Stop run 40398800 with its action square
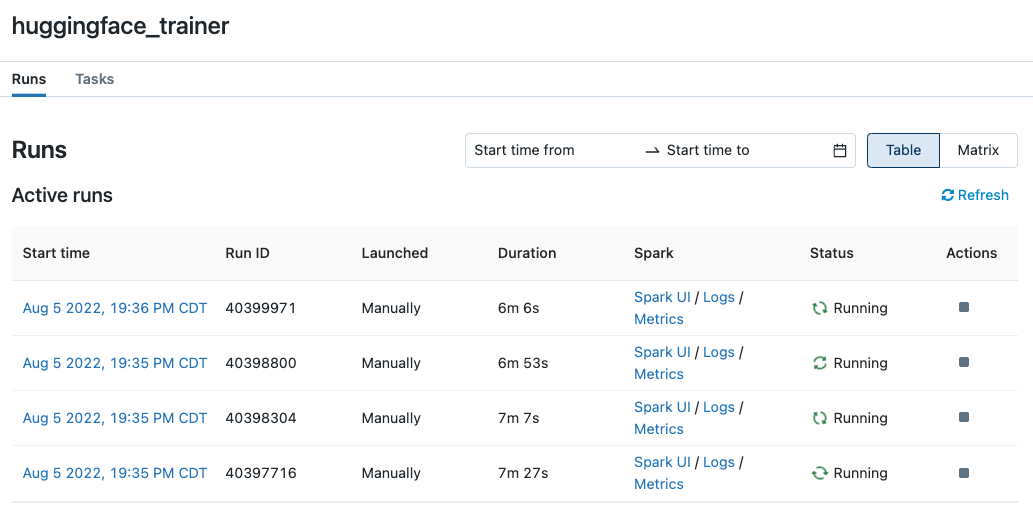The height and width of the screenshot is (520, 1033). (964, 362)
